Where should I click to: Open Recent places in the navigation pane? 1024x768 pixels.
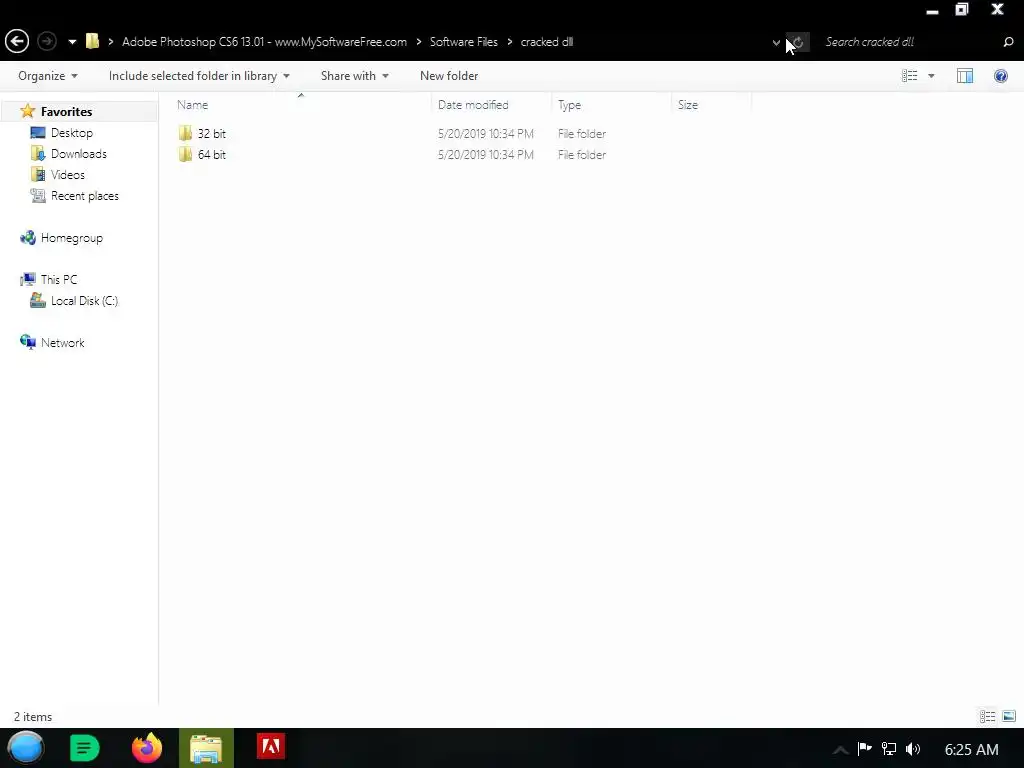click(x=85, y=195)
